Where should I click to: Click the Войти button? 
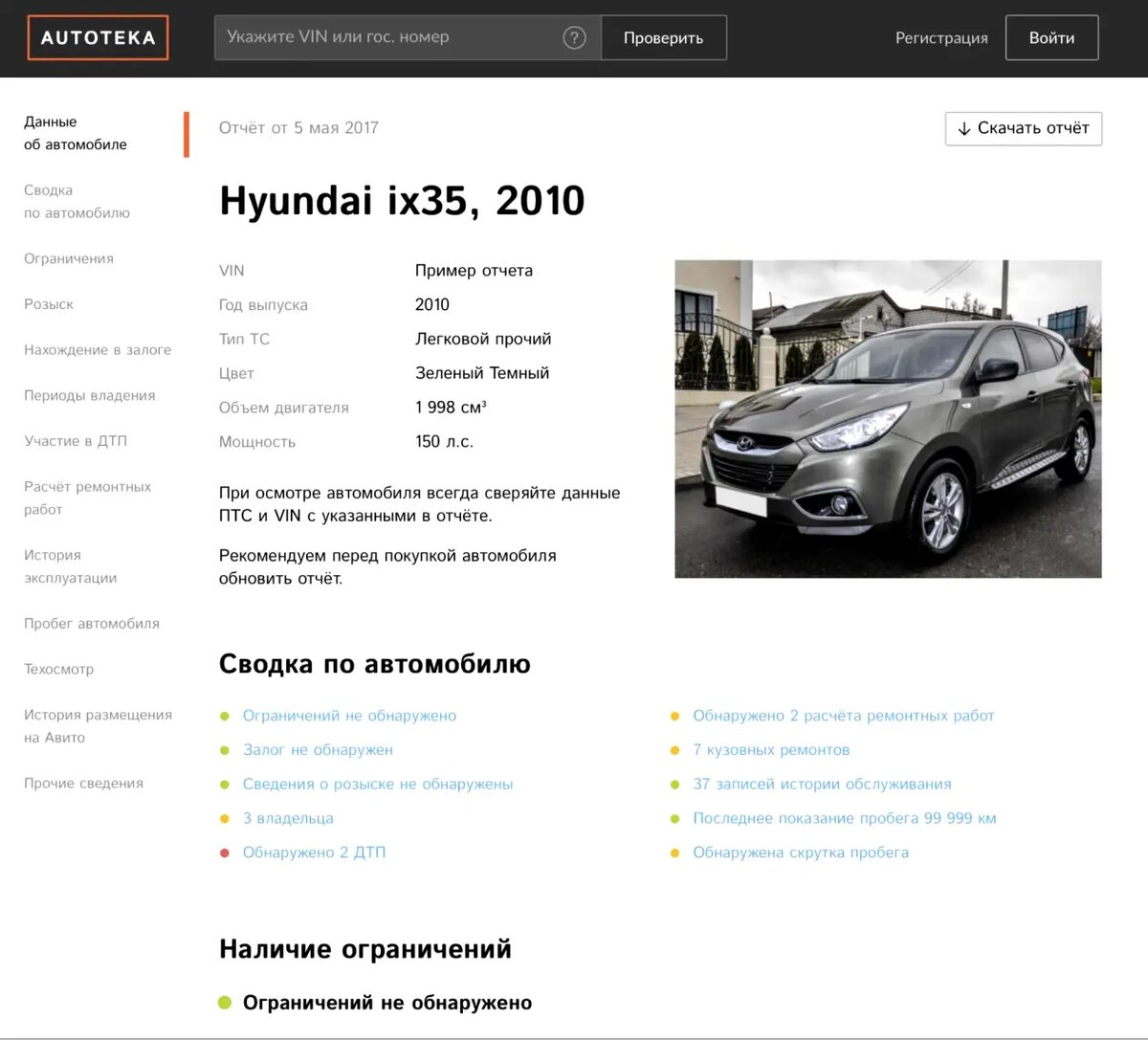[1051, 38]
